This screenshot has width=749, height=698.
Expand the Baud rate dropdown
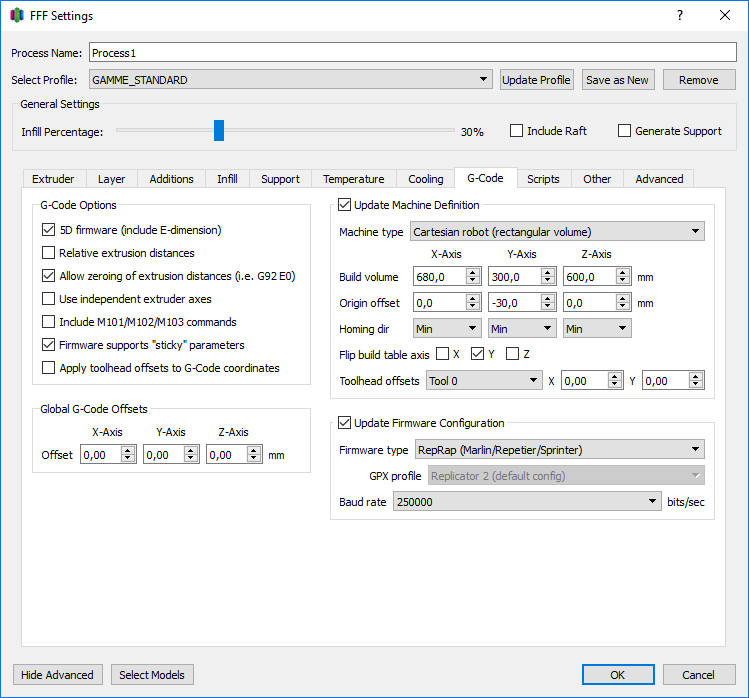(x=527, y=502)
